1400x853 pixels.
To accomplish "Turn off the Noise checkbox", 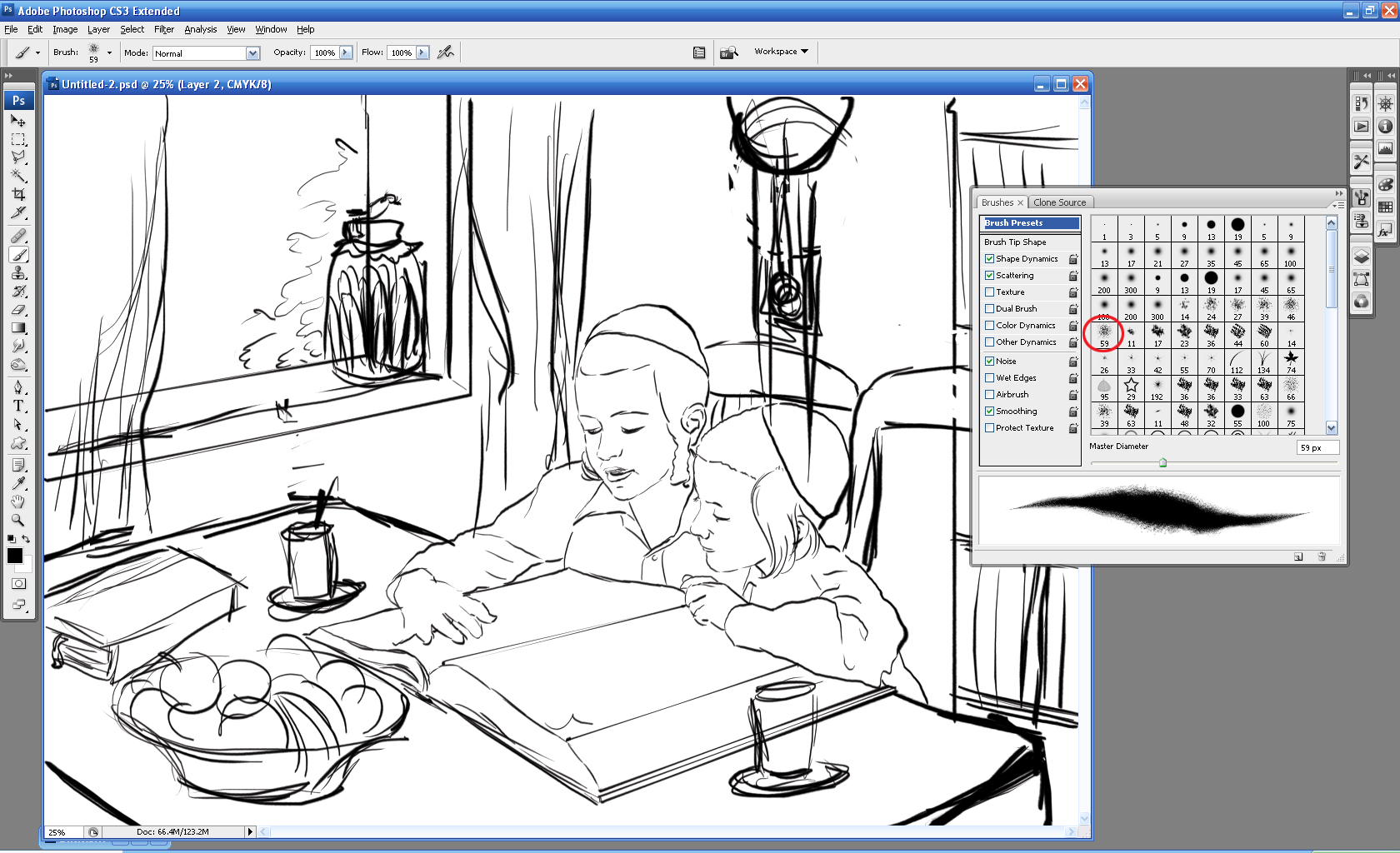I will tap(989, 362).
